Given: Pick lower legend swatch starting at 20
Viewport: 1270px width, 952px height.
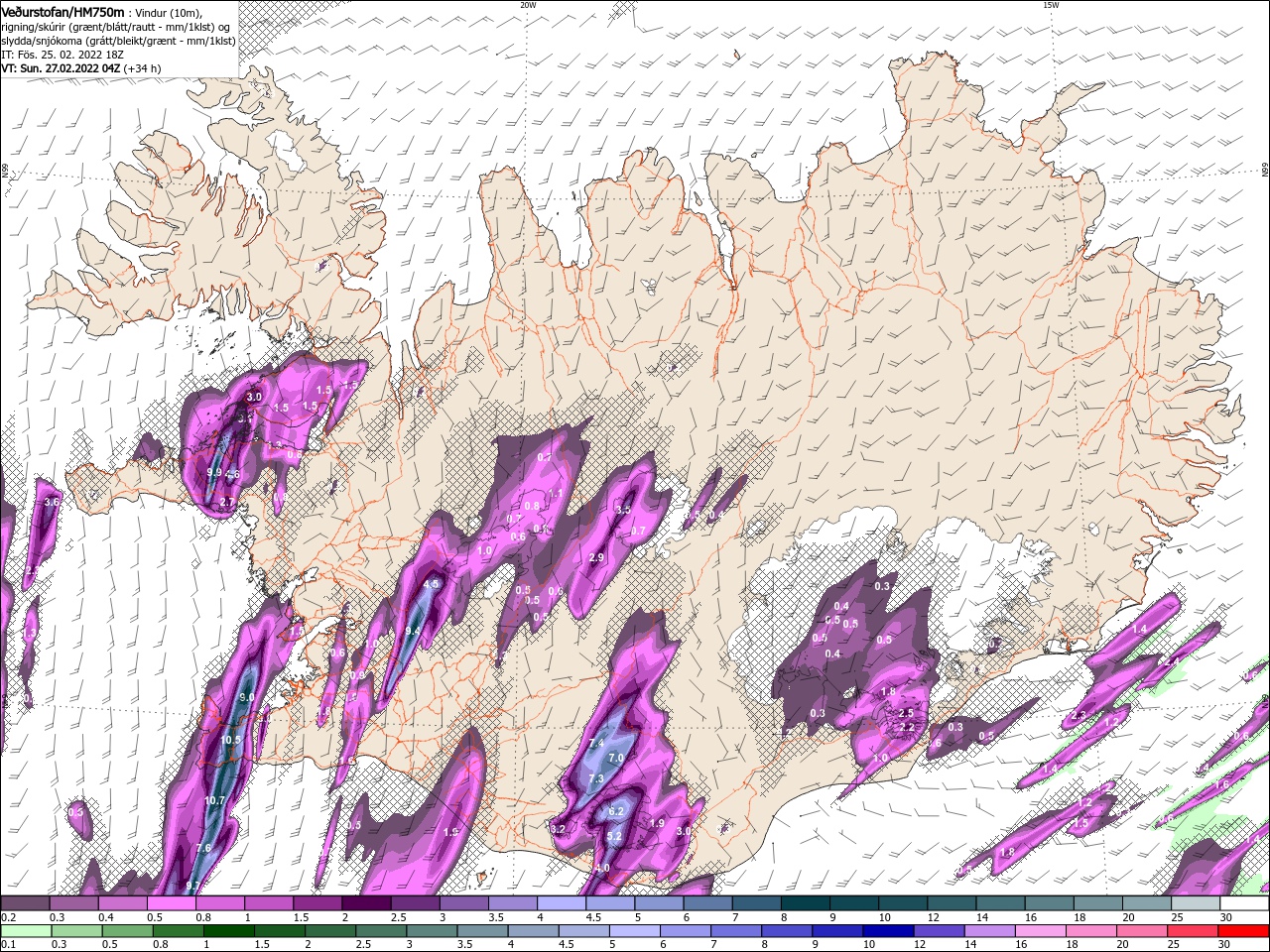Looking at the screenshot, I should [1140, 930].
